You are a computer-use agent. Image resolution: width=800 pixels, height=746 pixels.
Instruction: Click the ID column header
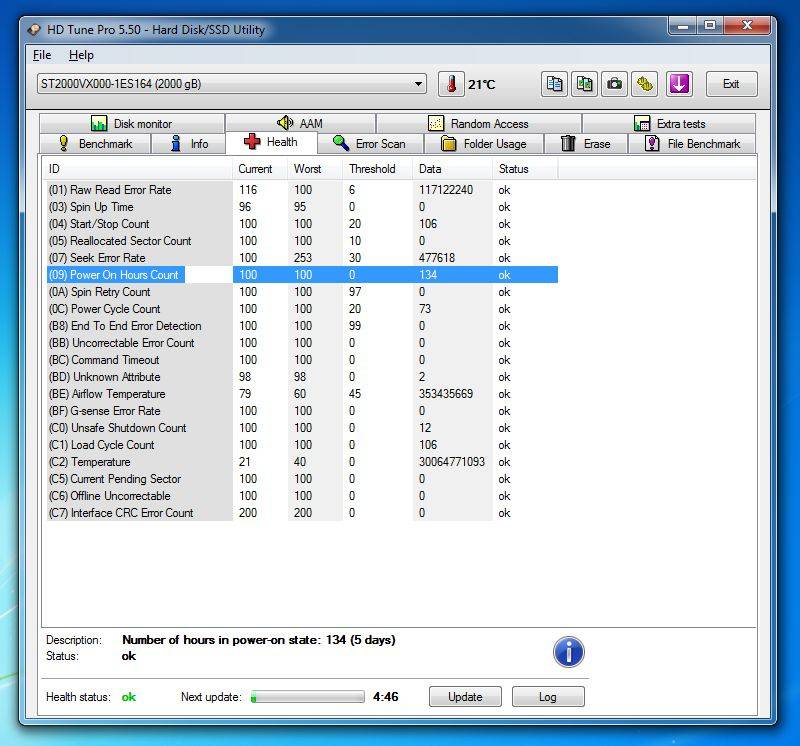click(138, 169)
